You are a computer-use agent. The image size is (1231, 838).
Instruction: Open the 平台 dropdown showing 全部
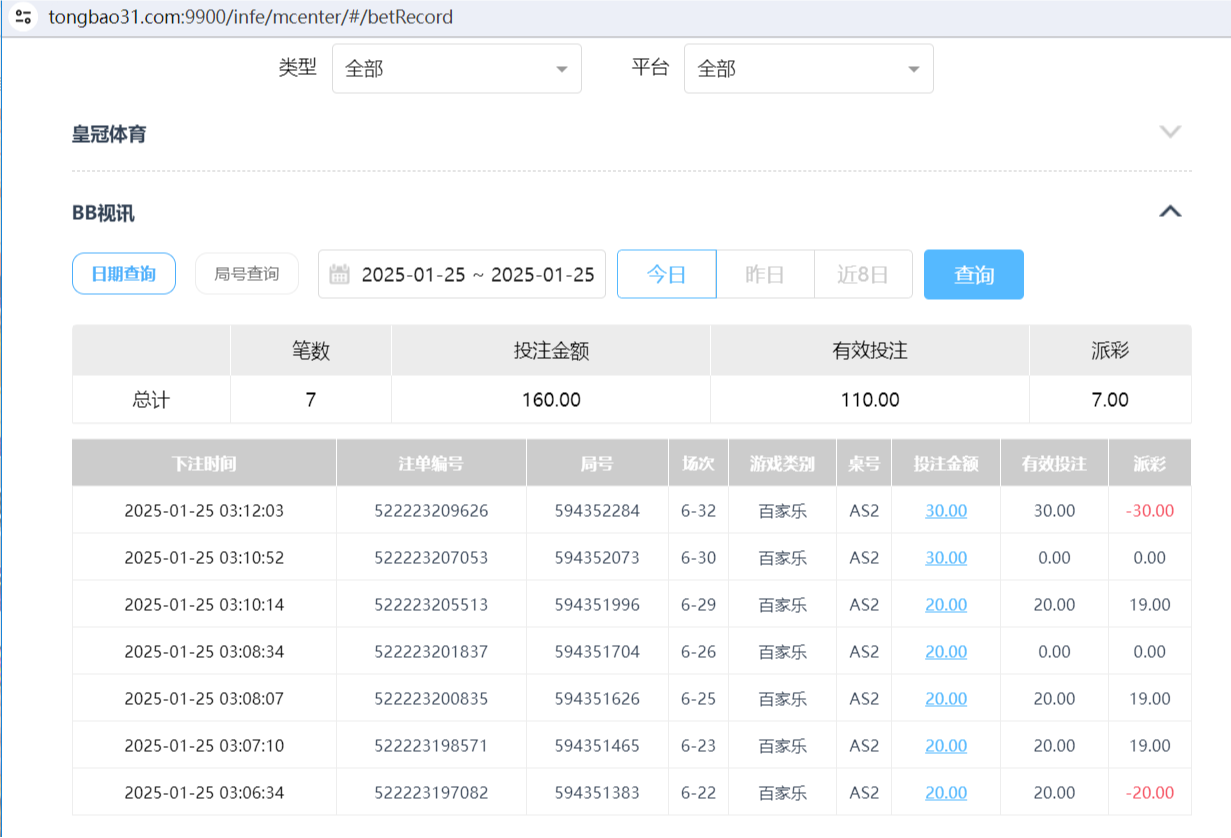pos(808,68)
